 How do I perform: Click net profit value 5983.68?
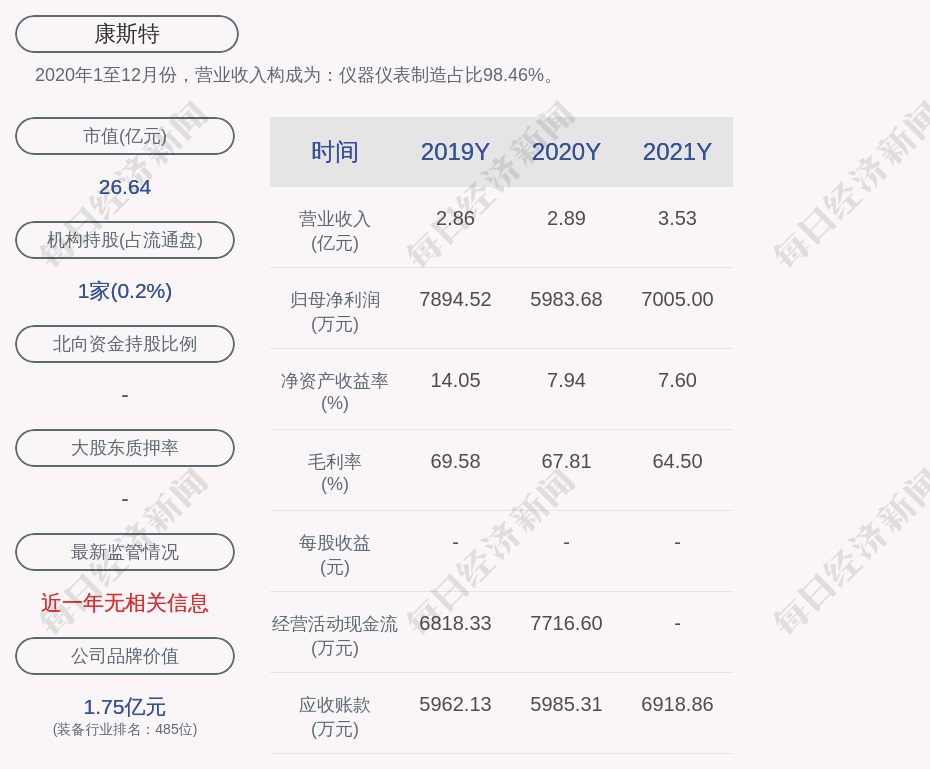click(566, 299)
